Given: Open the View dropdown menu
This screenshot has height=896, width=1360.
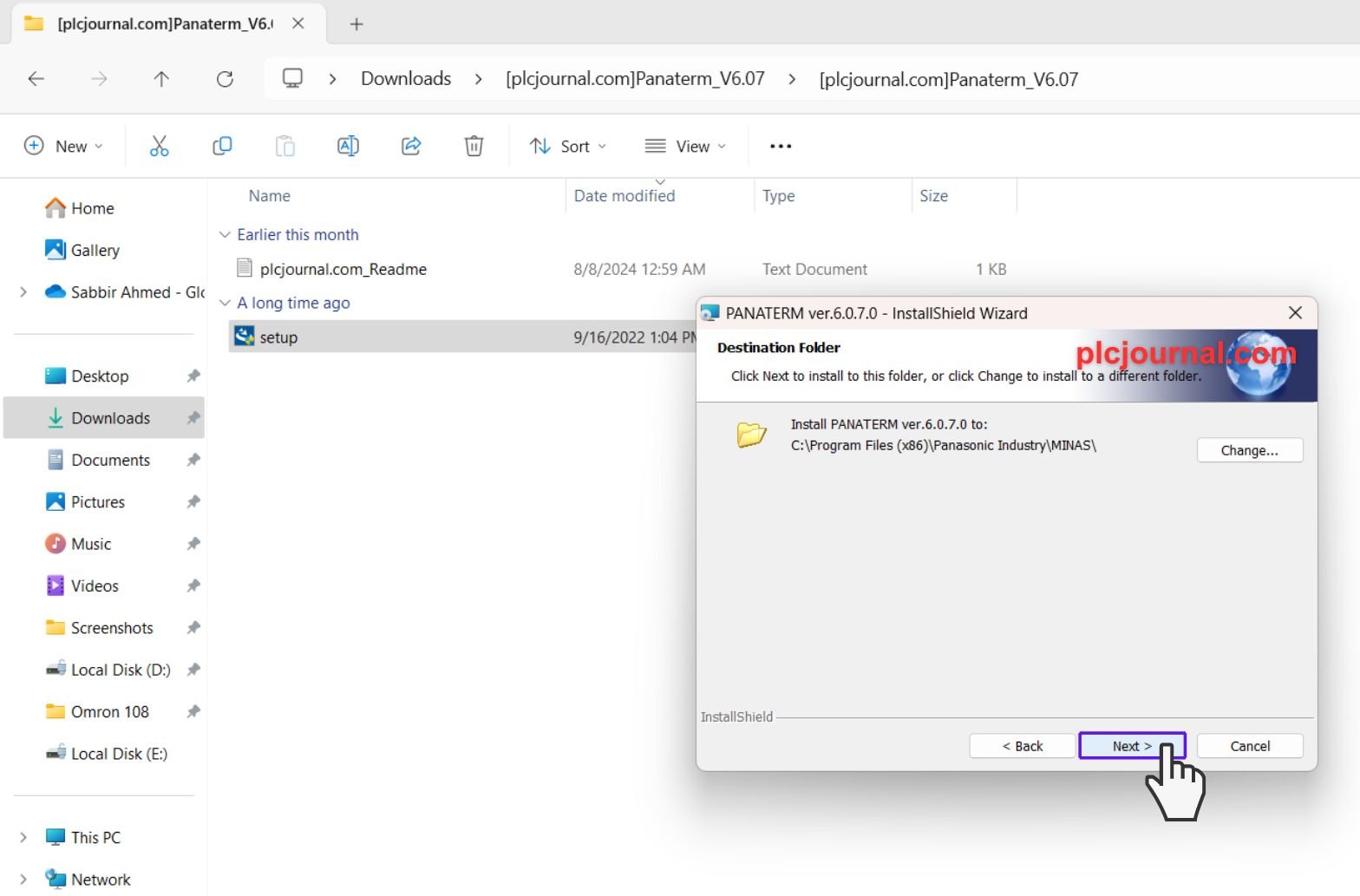Looking at the screenshot, I should point(685,146).
